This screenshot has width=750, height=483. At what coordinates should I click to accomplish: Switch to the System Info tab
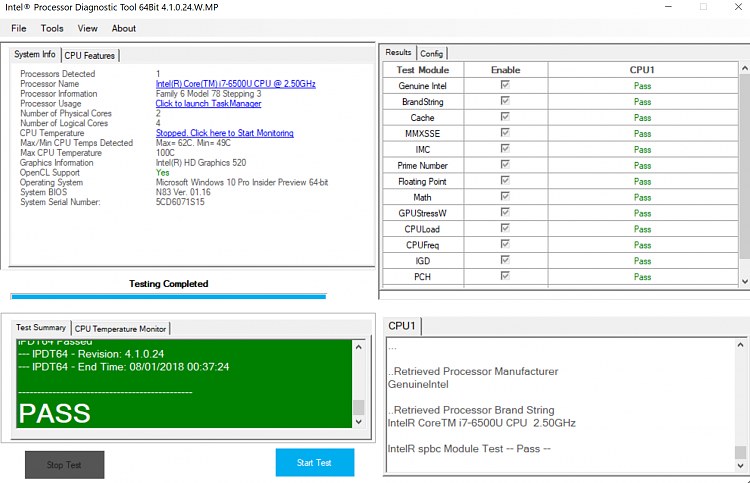click(35, 55)
